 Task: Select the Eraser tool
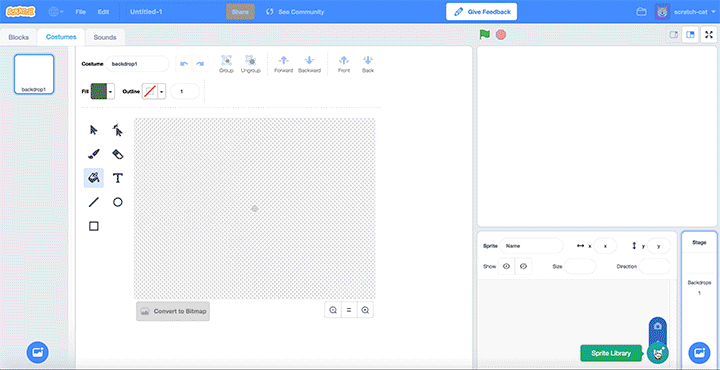coord(118,154)
